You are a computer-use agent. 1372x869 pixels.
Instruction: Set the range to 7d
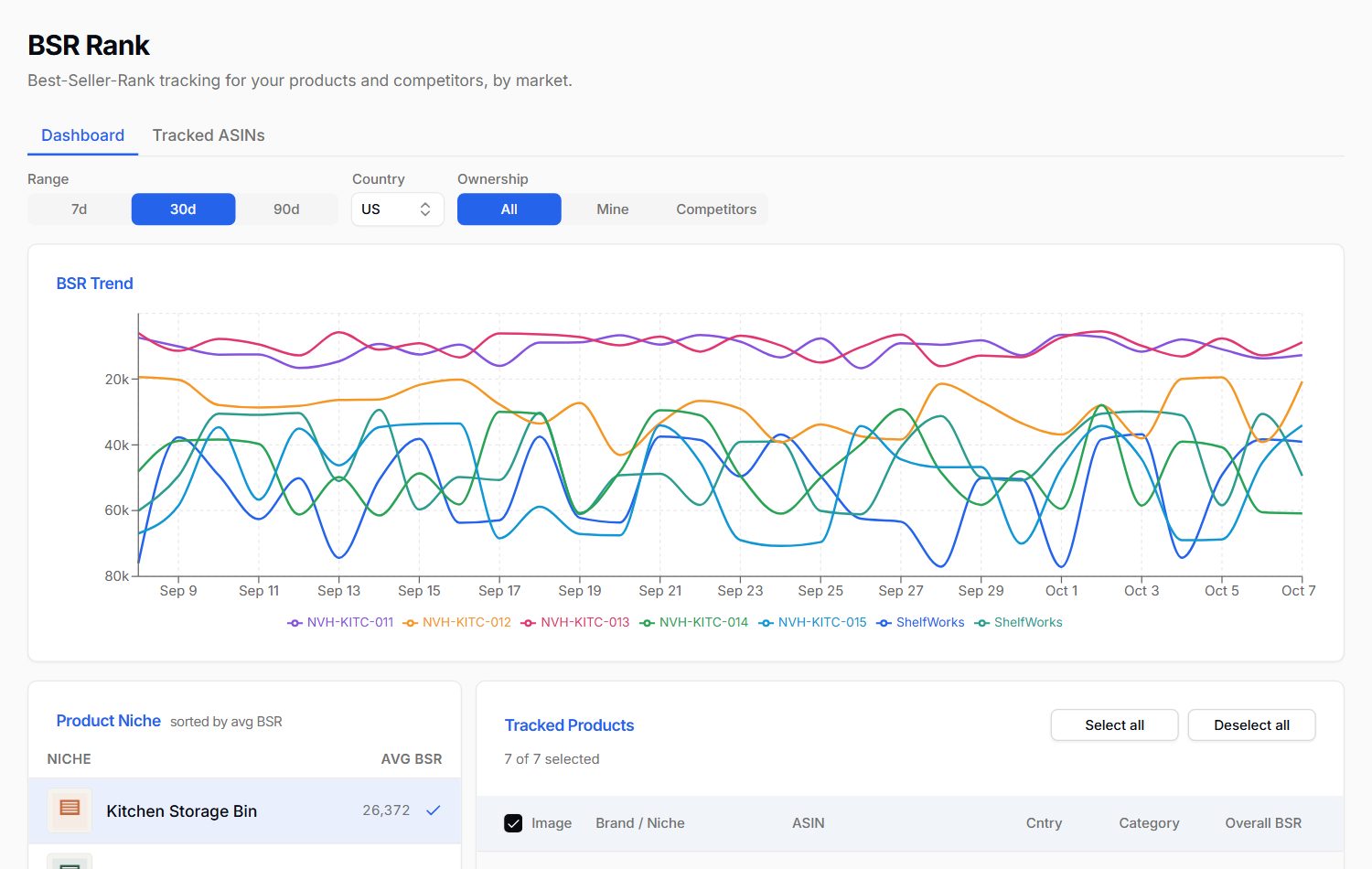(x=80, y=209)
